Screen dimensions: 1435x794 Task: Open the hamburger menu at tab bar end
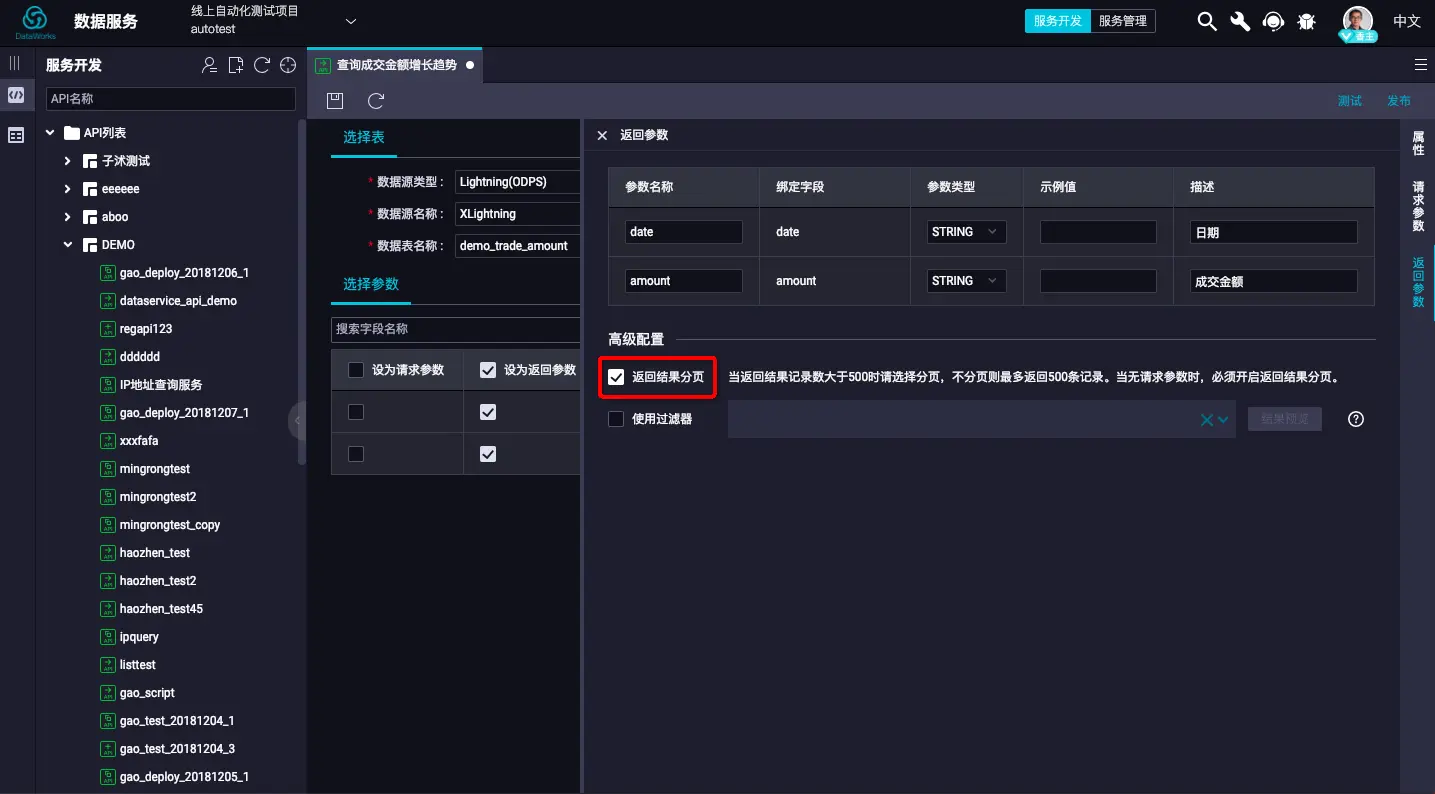click(1420, 64)
